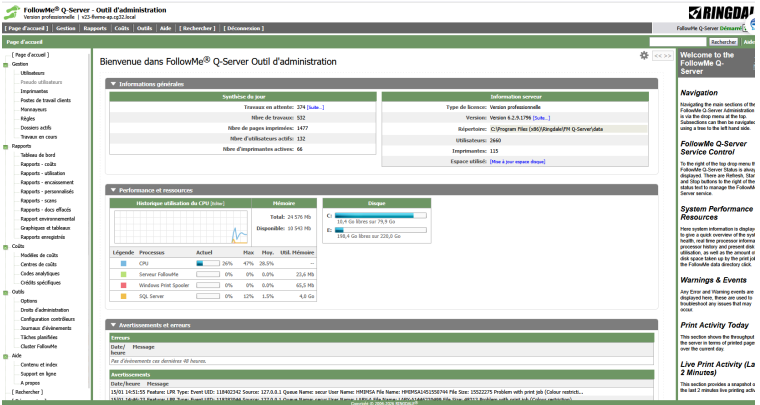Open the Gestion menu in top bar
Viewport: 760px width, 405px height.
point(65,28)
